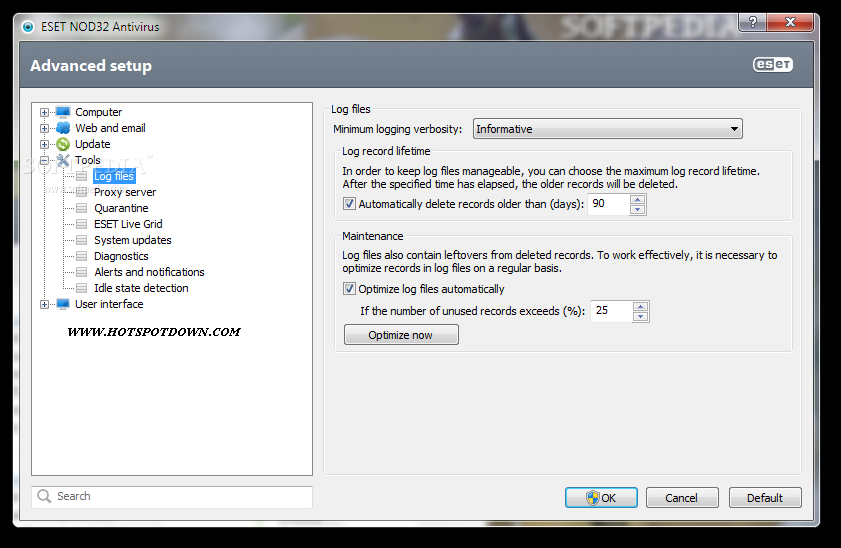This screenshot has height=548, width=841.
Task: Expand the Computer tree node
Action: pos(45,113)
